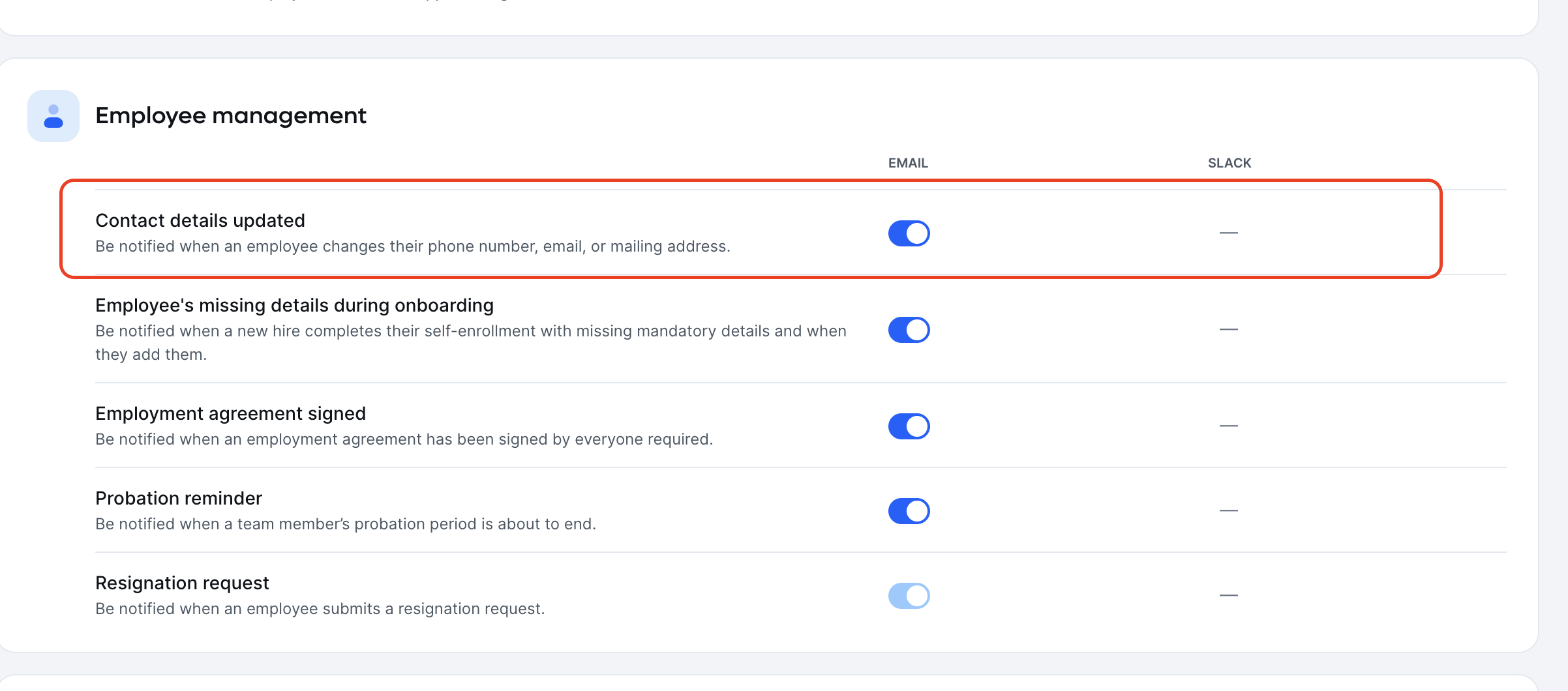This screenshot has width=1568, height=691.
Task: Click Slack dash for Contact details updated
Action: click(x=1229, y=233)
